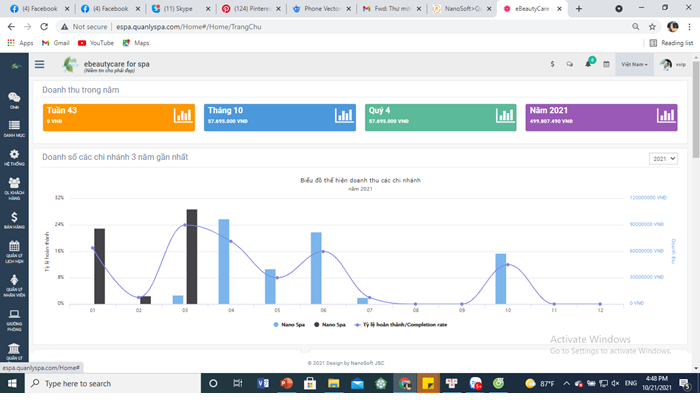Open the vvip user profile menu
Image resolution: width=700 pixels, height=400 pixels.
(673, 64)
